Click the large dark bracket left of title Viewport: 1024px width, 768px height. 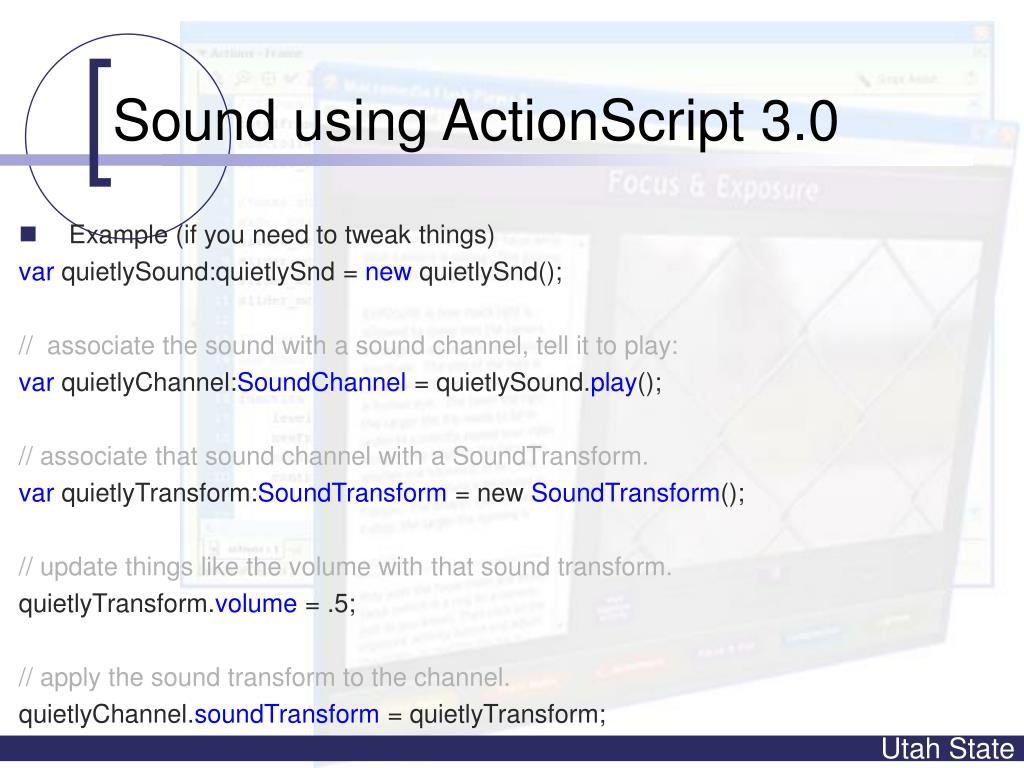[97, 122]
